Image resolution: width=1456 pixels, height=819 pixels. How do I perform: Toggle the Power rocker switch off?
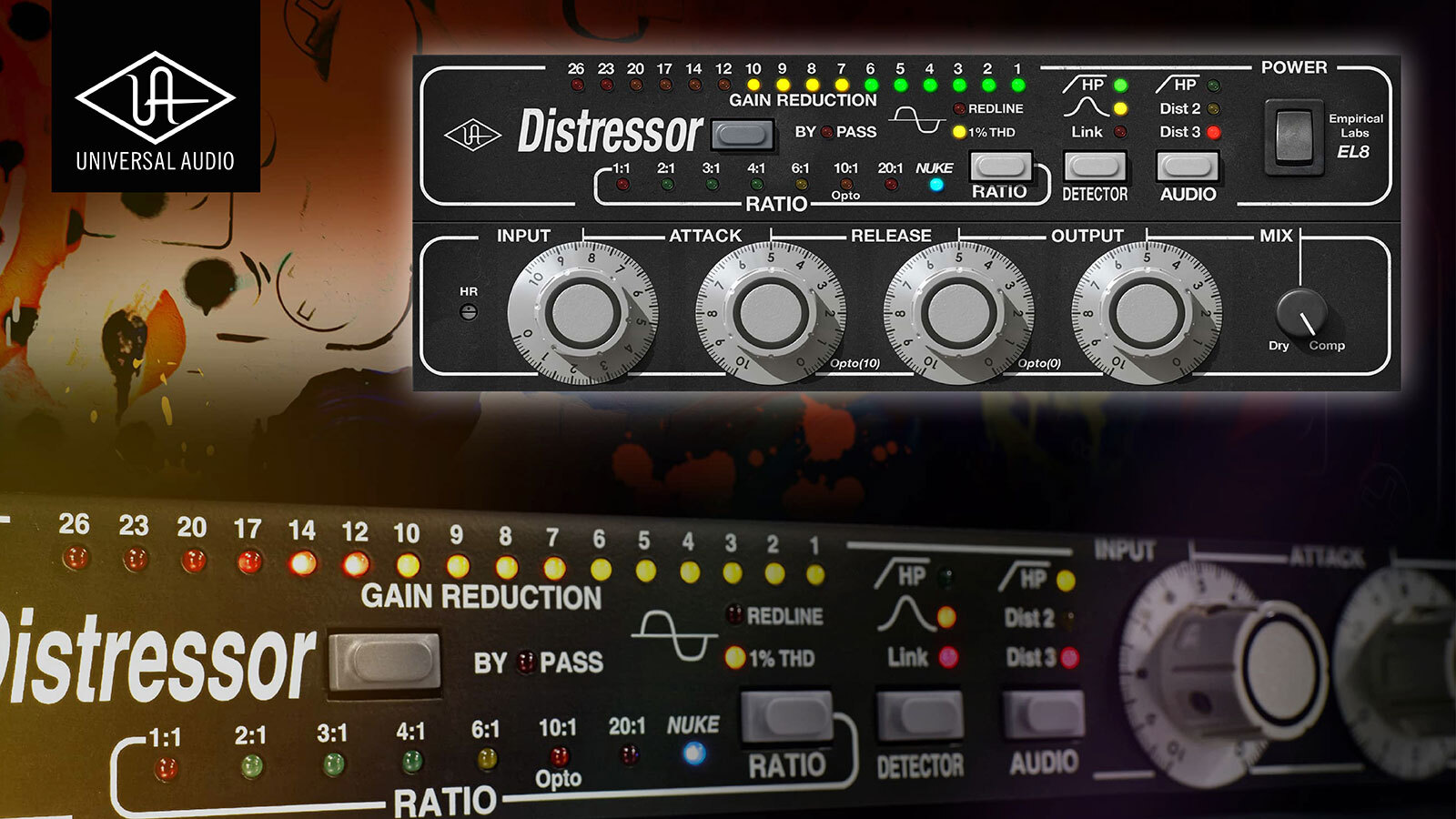pos(1292,136)
